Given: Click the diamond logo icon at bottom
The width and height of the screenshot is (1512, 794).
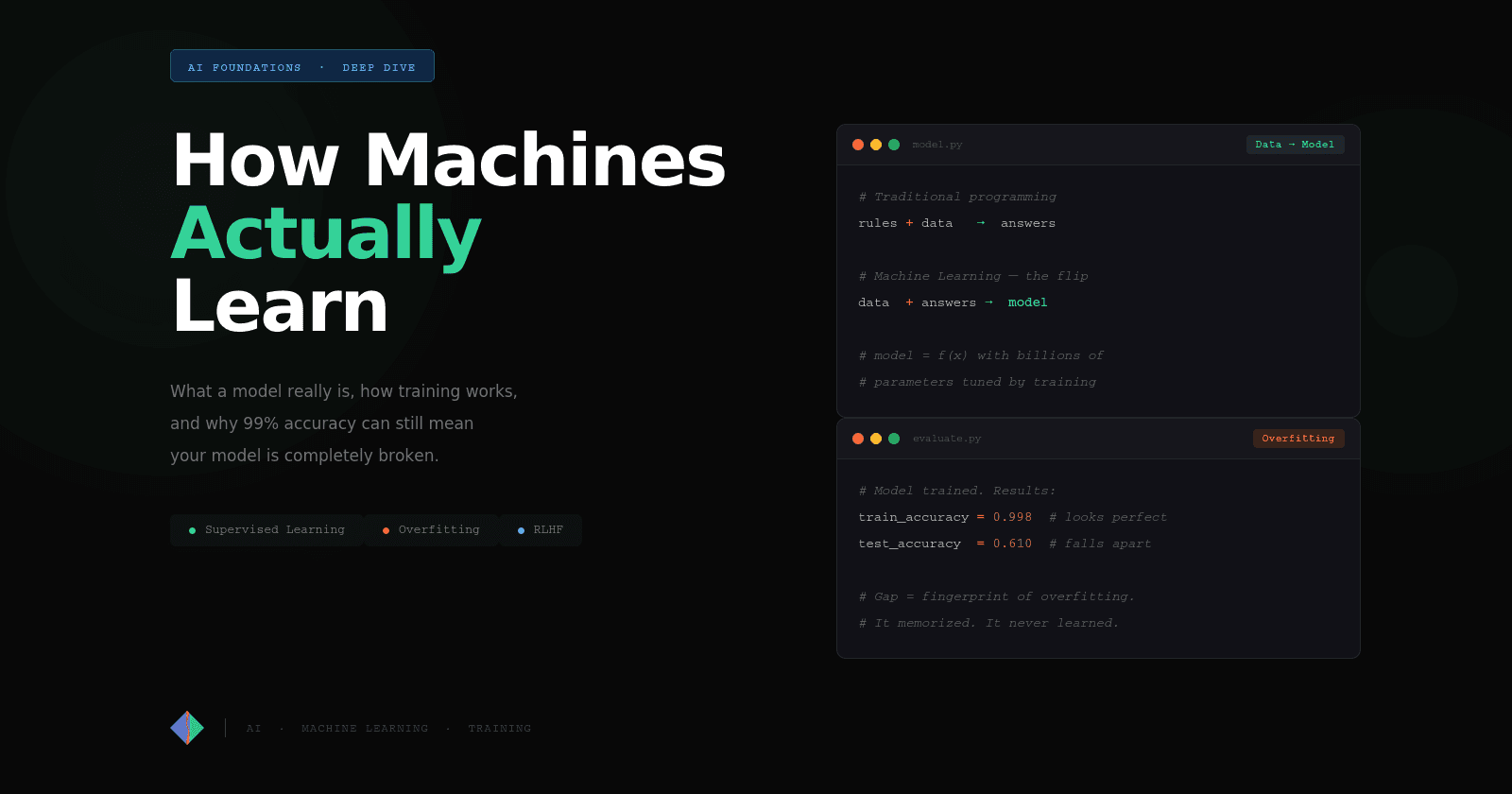Looking at the screenshot, I should [x=187, y=728].
